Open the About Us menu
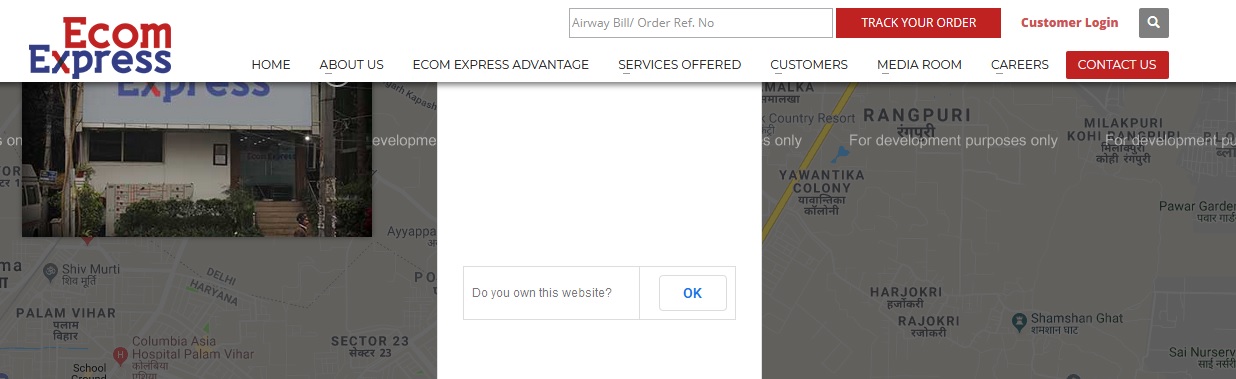 351,65
